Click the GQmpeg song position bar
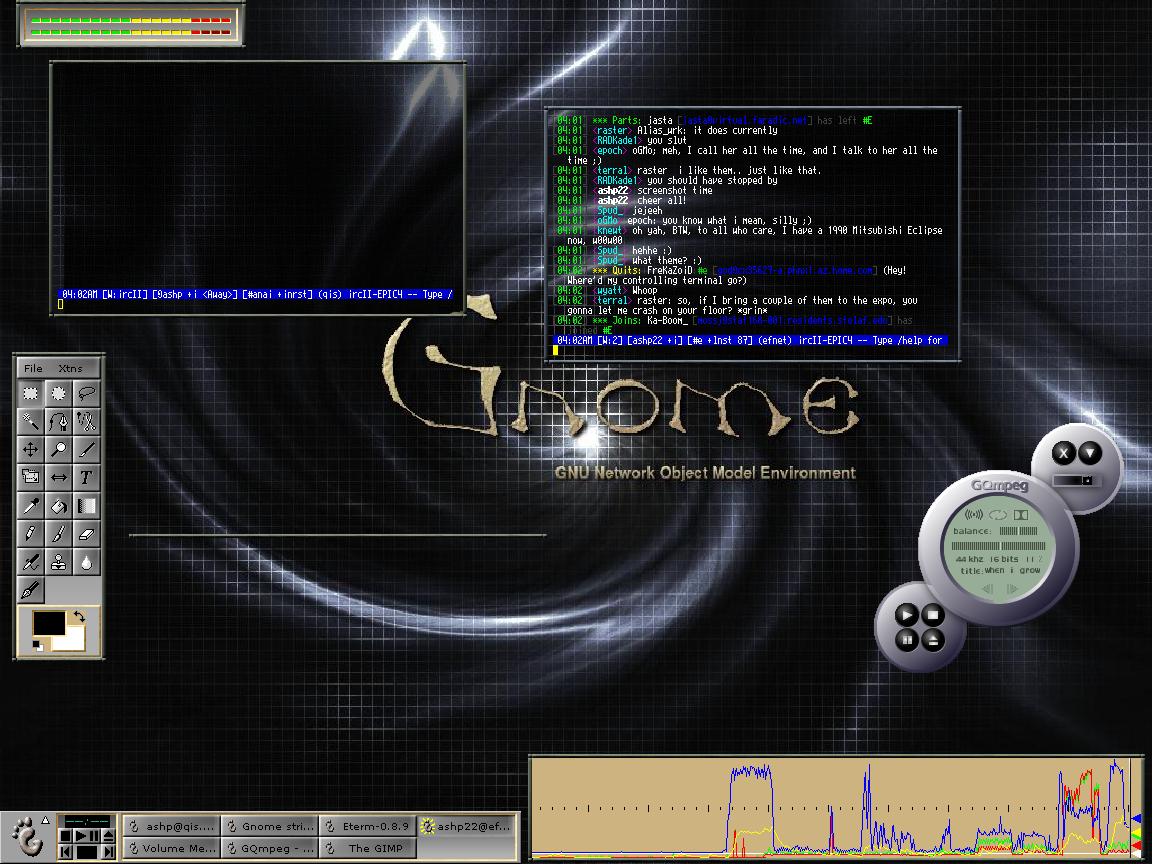The image size is (1152, 864). tap(998, 546)
